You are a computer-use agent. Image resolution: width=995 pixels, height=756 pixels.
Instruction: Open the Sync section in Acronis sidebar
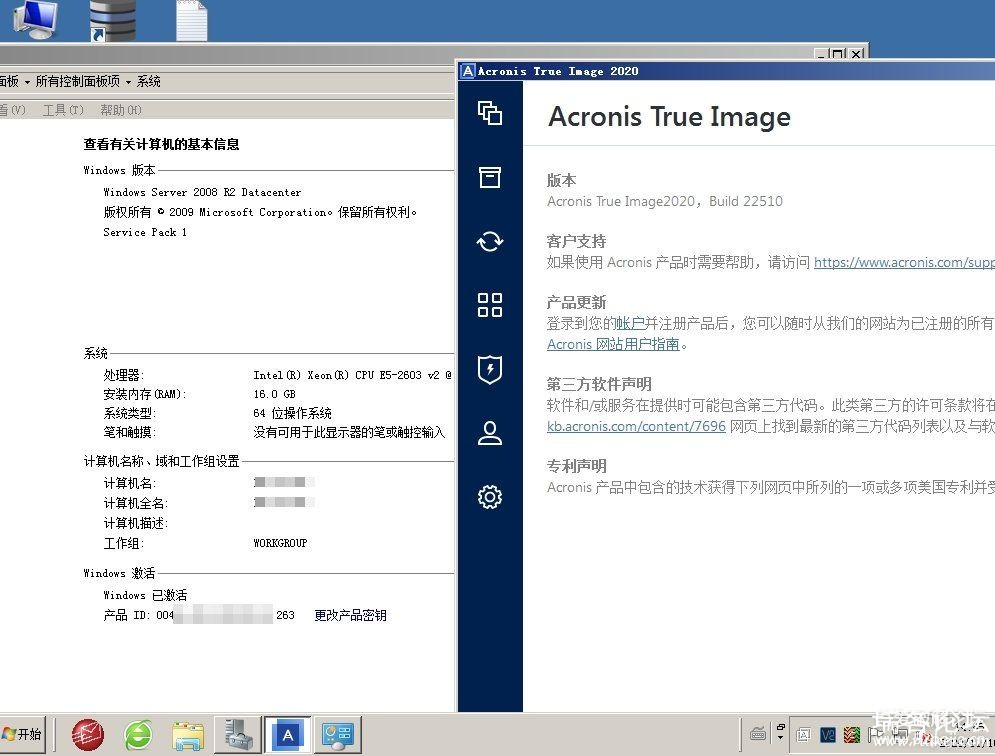[x=490, y=241]
